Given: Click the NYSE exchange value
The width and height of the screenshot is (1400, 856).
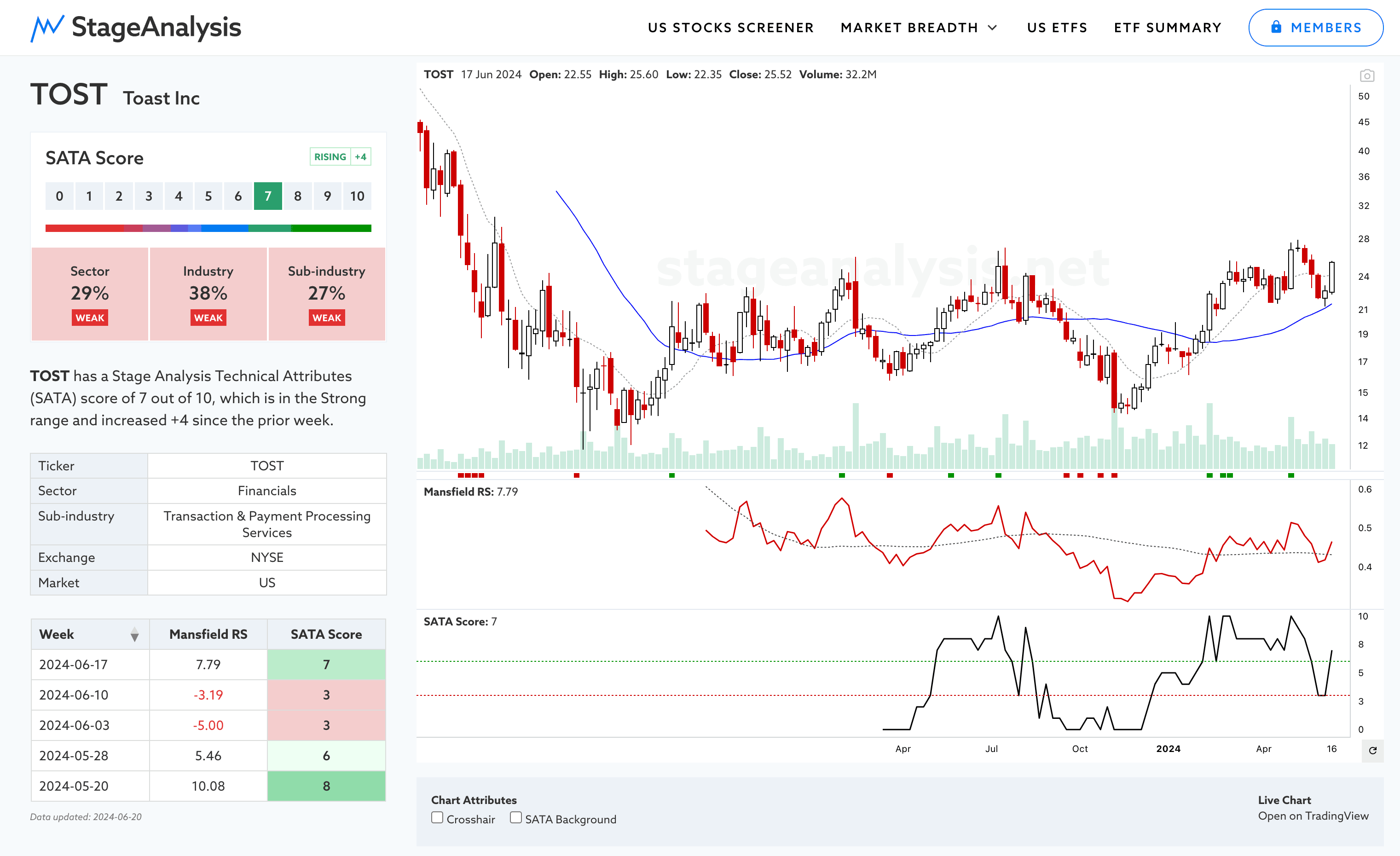Looking at the screenshot, I should pyautogui.click(x=267, y=558).
